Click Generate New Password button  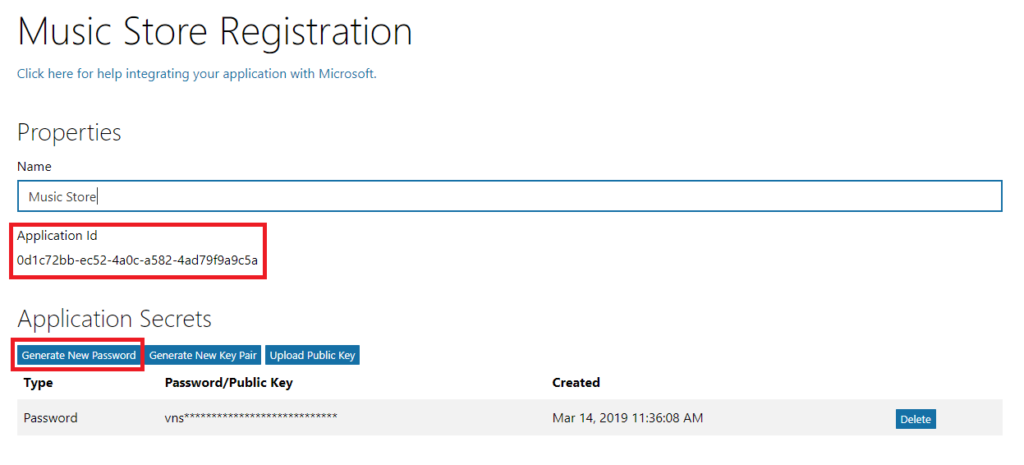coord(78,355)
